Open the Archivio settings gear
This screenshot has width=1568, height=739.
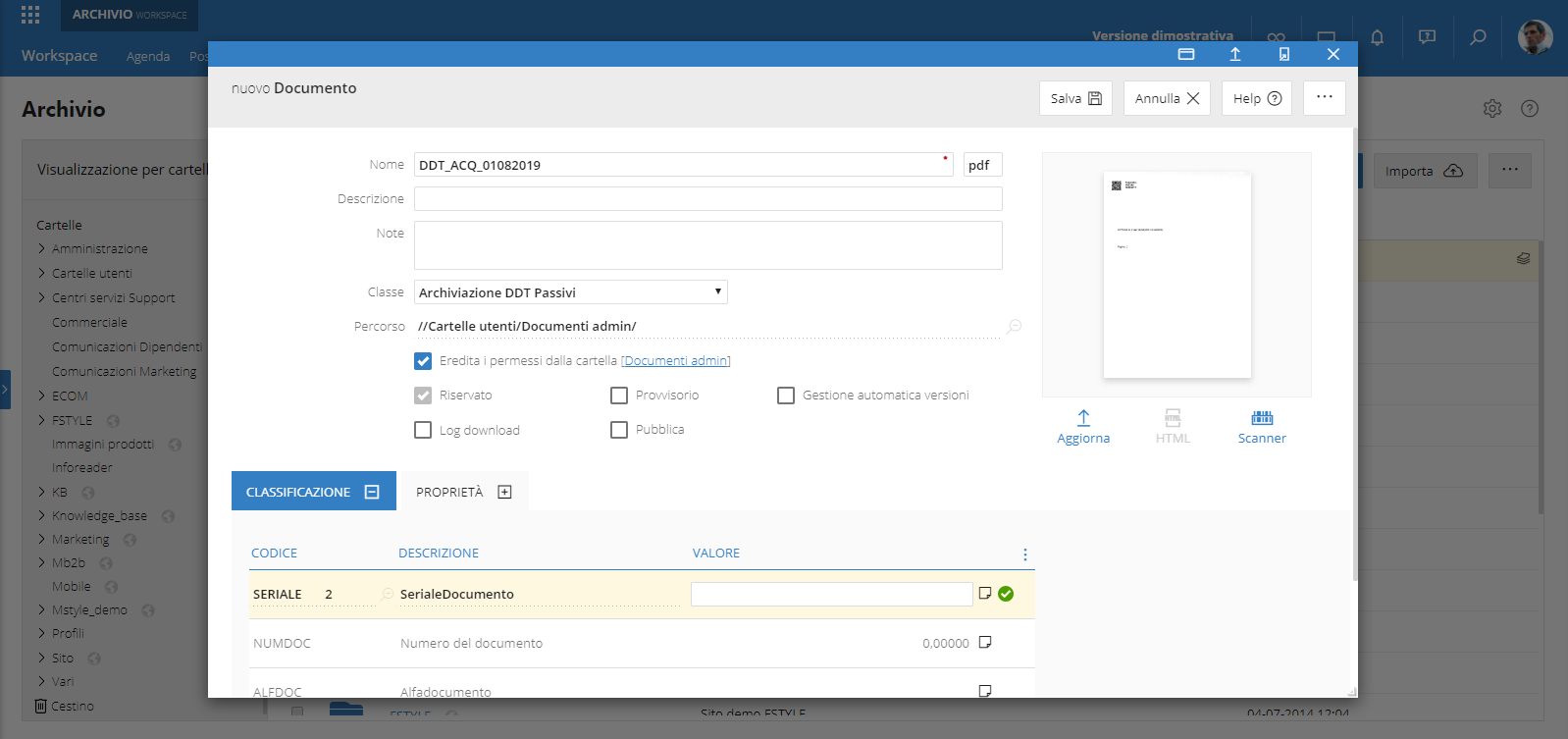[x=1492, y=109]
